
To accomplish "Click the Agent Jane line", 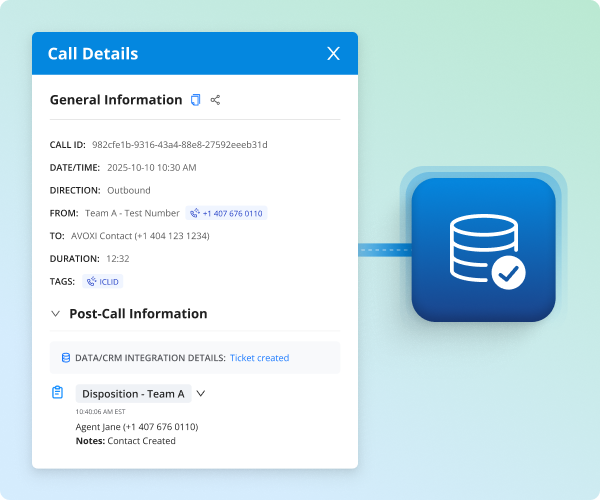I will (x=136, y=427).
